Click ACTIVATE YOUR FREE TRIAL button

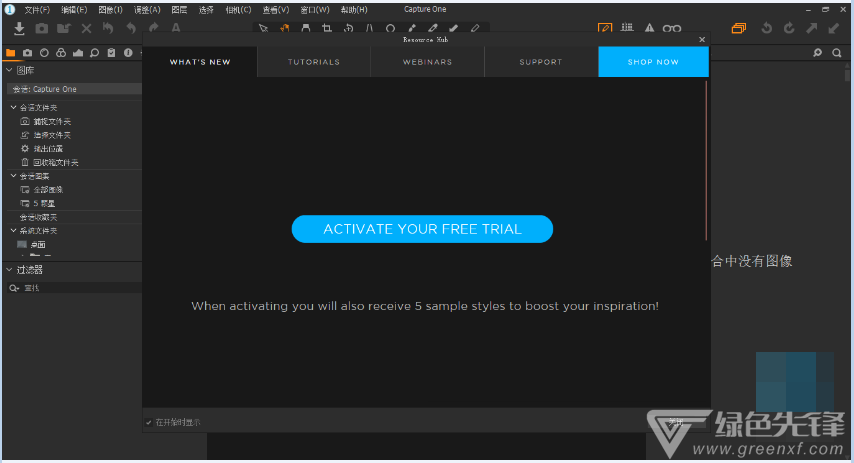coord(423,229)
